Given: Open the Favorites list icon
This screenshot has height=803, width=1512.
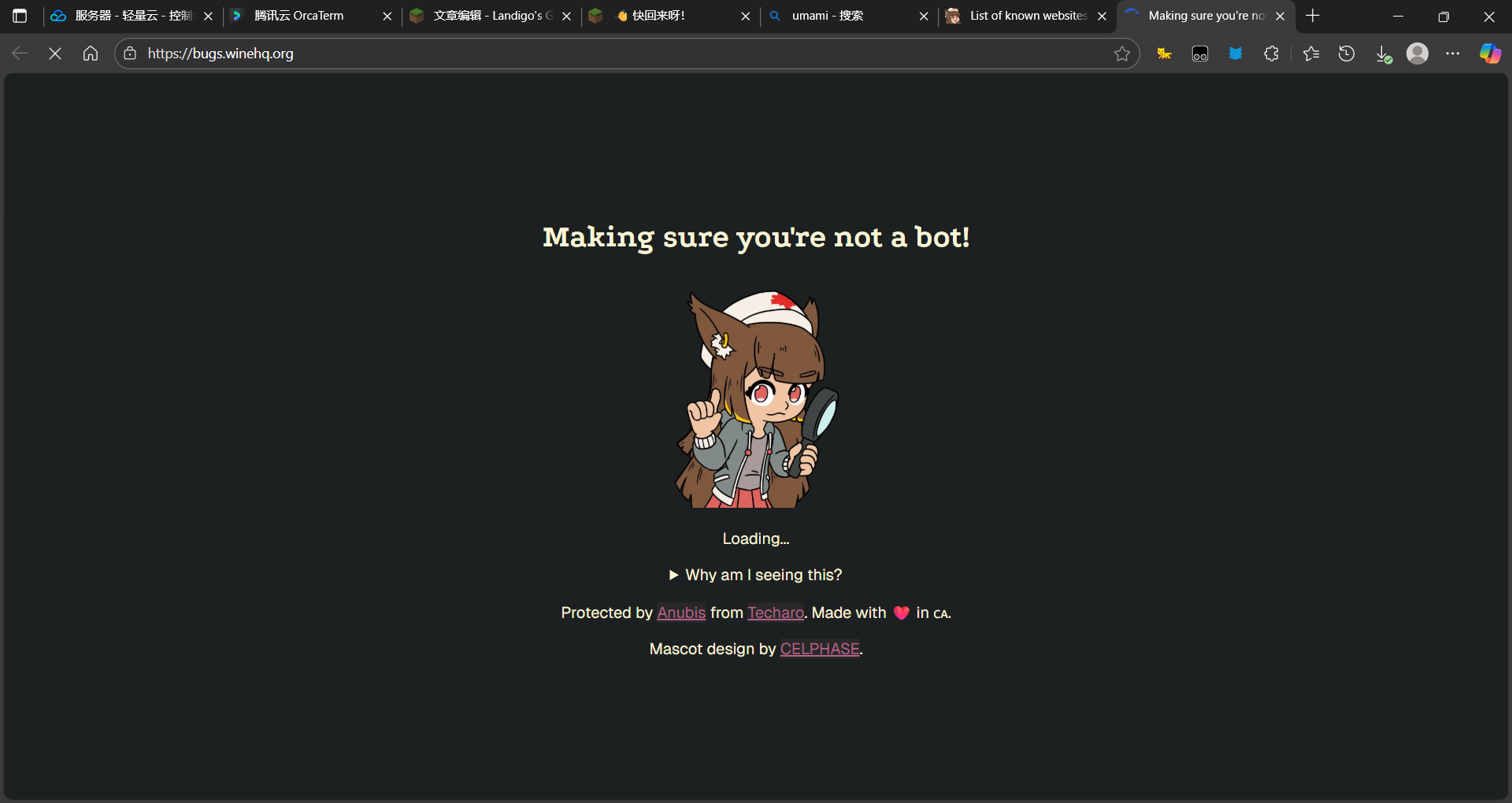Looking at the screenshot, I should coord(1310,54).
